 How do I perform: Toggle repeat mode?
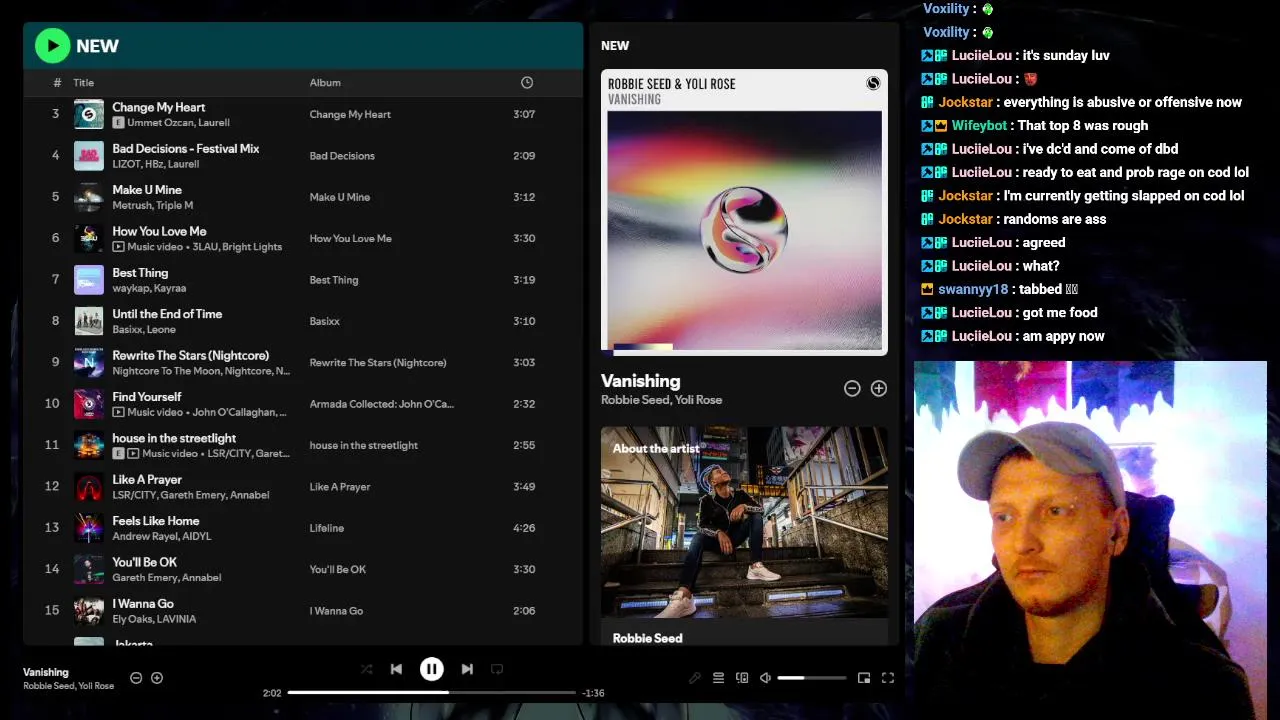(x=497, y=669)
